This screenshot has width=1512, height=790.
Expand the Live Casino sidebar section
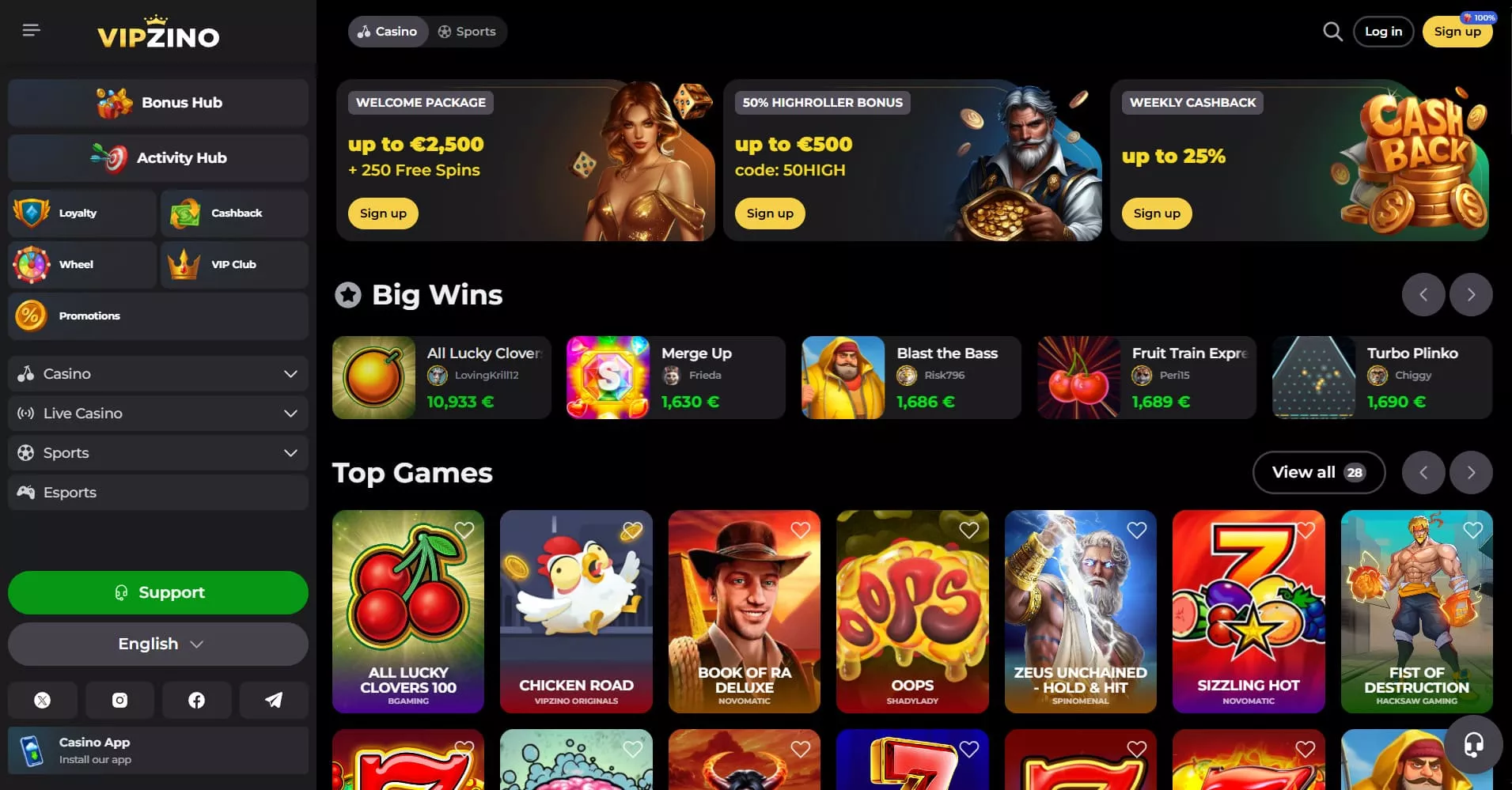pos(158,413)
